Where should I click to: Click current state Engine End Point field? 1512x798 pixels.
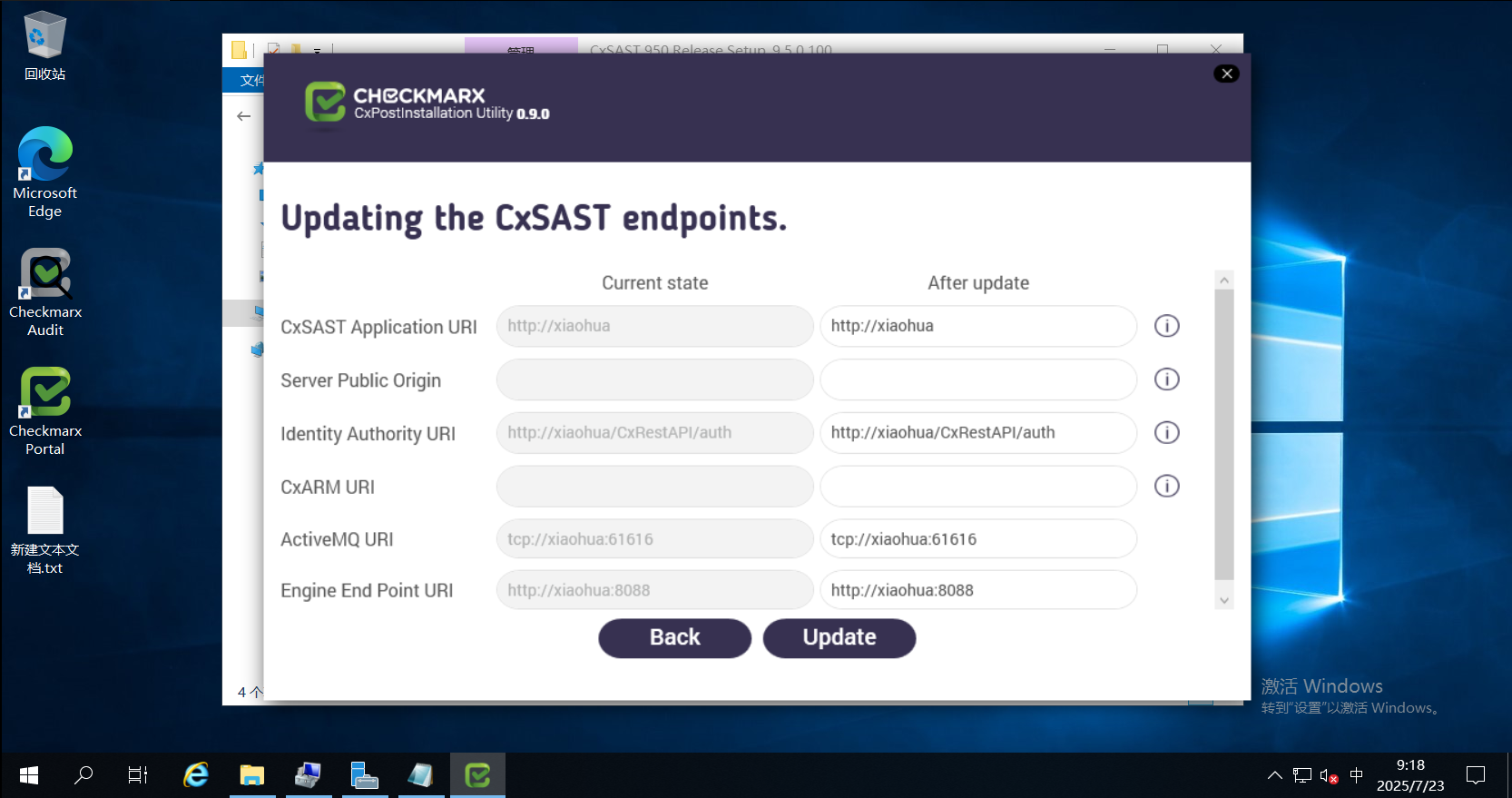(x=654, y=590)
